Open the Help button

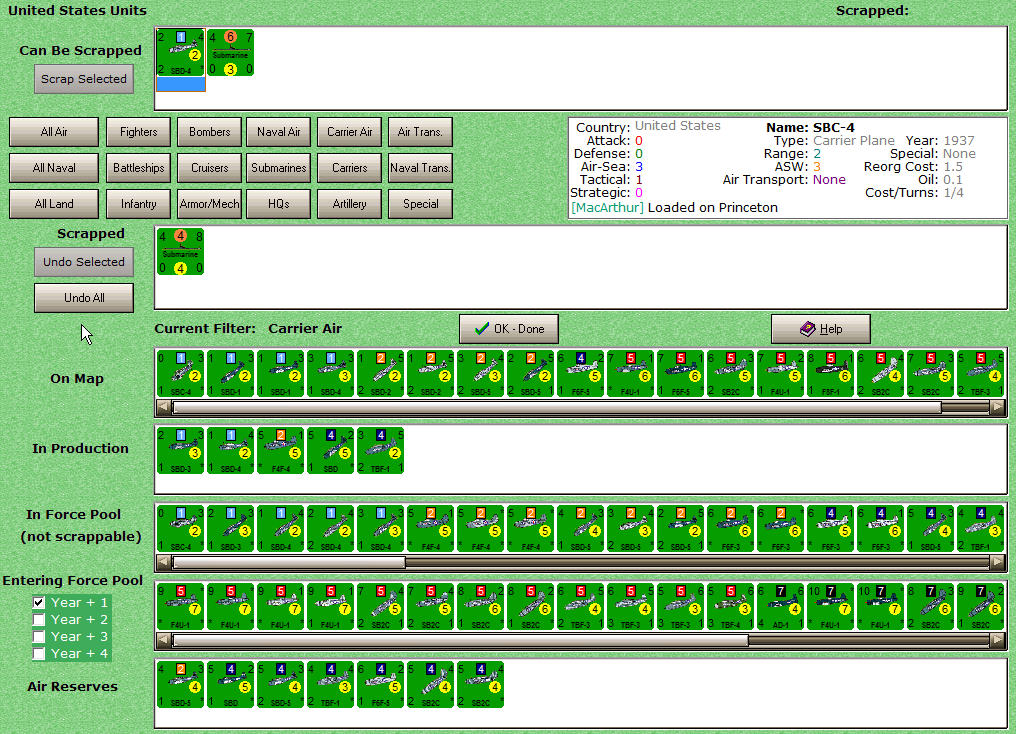[820, 329]
